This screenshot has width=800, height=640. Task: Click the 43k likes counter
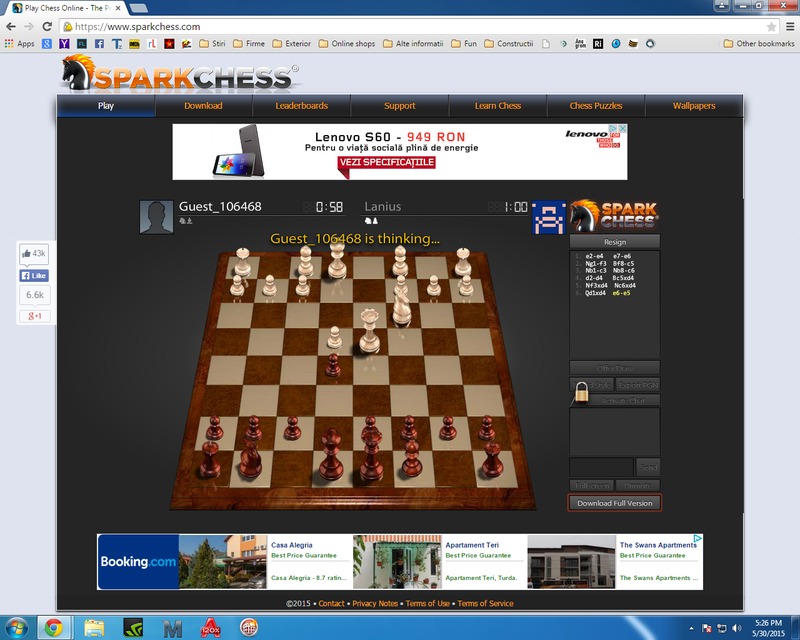34,253
